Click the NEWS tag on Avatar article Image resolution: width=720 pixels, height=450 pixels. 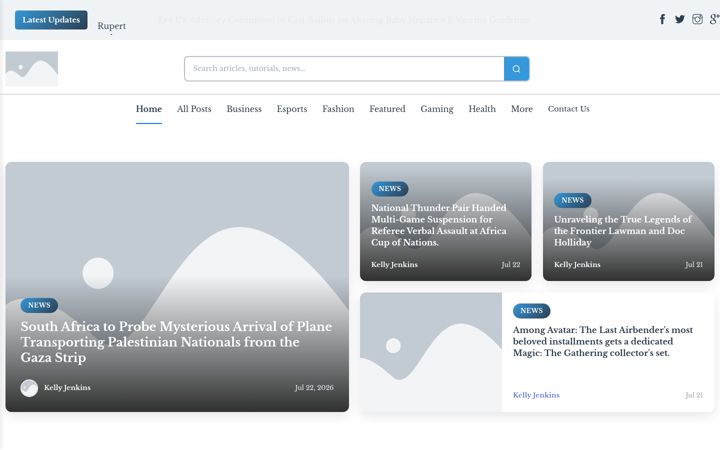[531, 311]
